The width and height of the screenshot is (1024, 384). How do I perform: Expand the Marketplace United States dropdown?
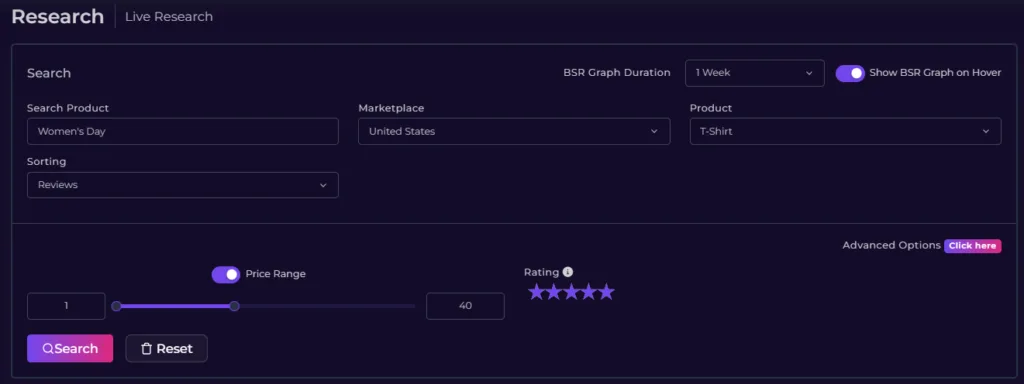click(514, 131)
